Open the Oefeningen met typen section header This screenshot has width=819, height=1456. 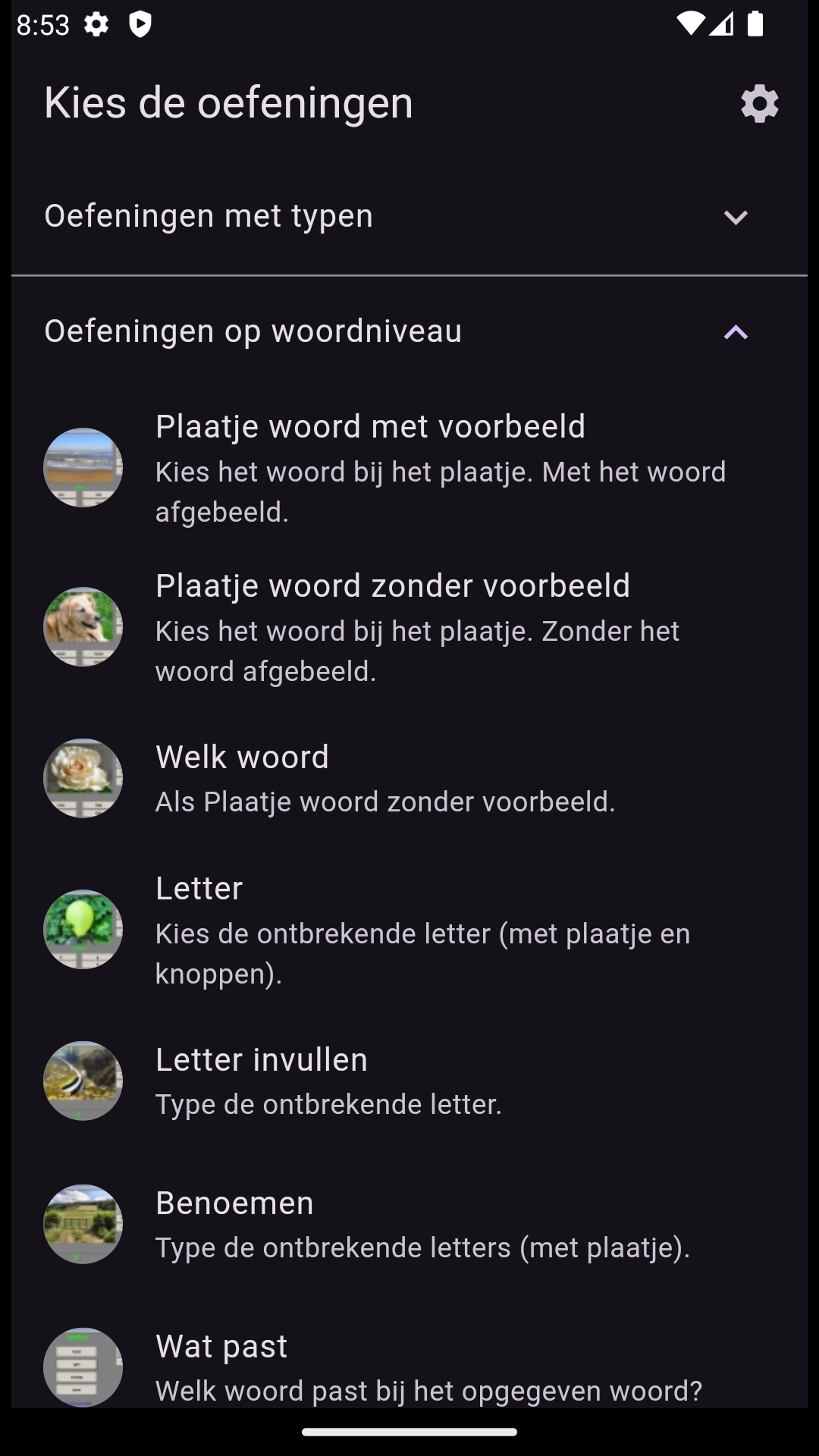(209, 216)
